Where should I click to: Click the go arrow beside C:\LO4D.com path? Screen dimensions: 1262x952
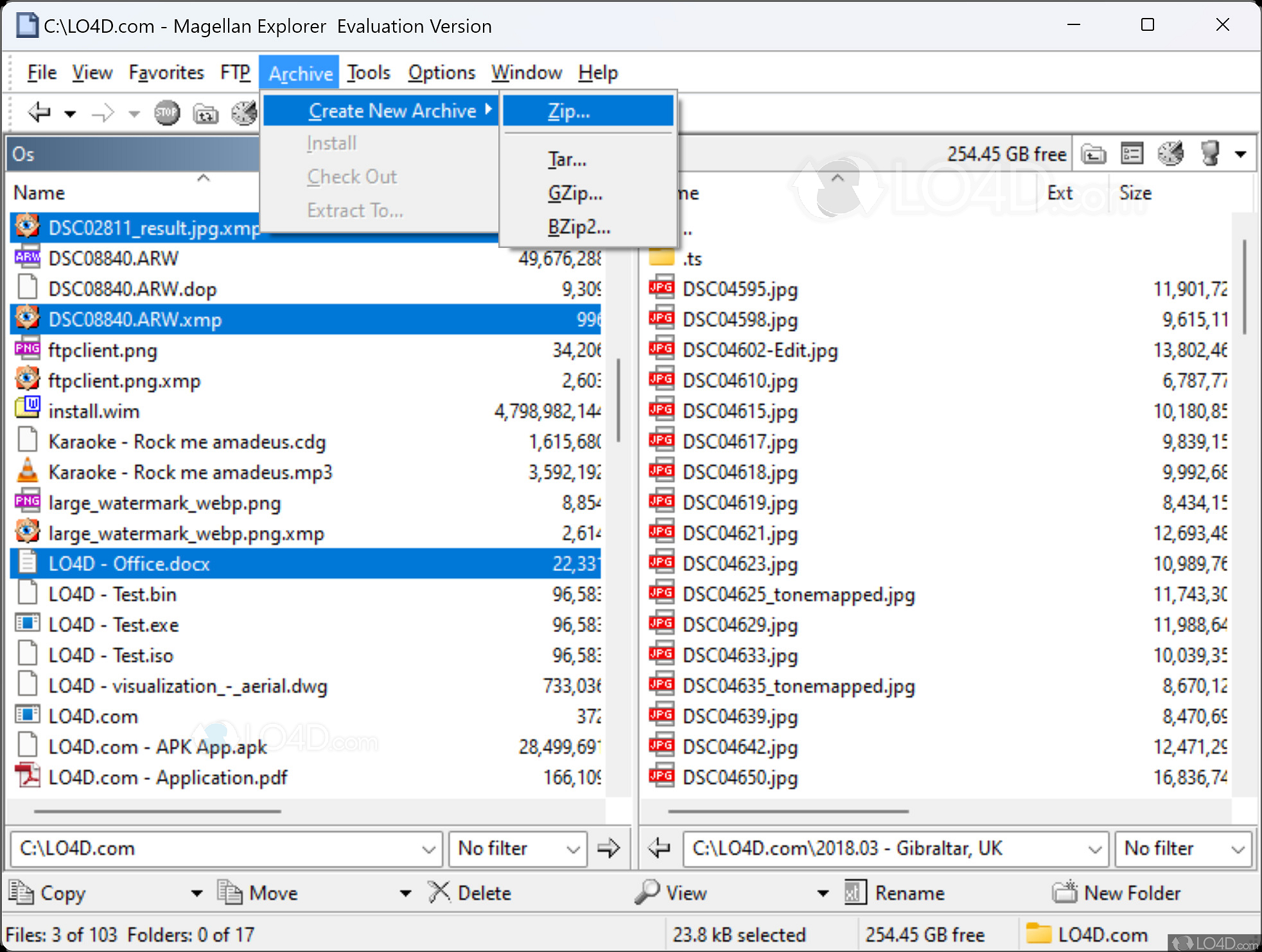(609, 849)
